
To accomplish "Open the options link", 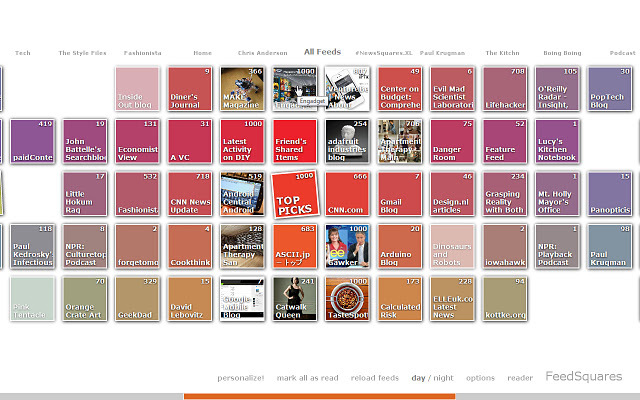I will pos(480,378).
